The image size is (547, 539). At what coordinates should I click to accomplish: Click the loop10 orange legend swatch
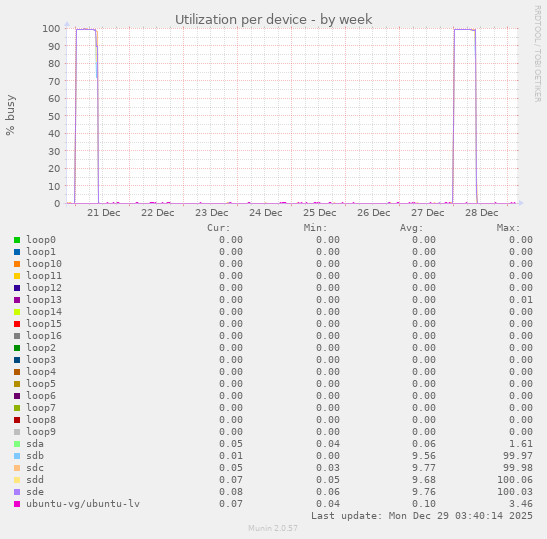pyautogui.click(x=17, y=264)
